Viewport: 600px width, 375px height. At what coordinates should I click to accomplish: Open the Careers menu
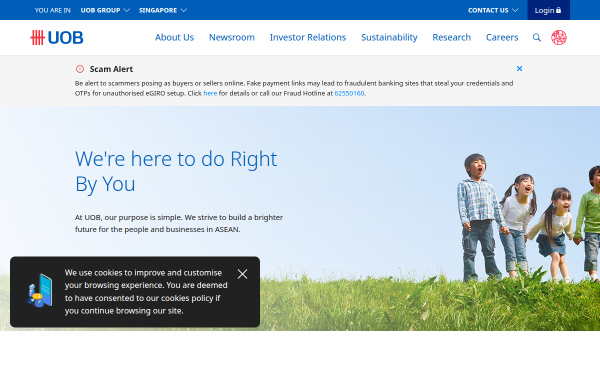point(502,38)
